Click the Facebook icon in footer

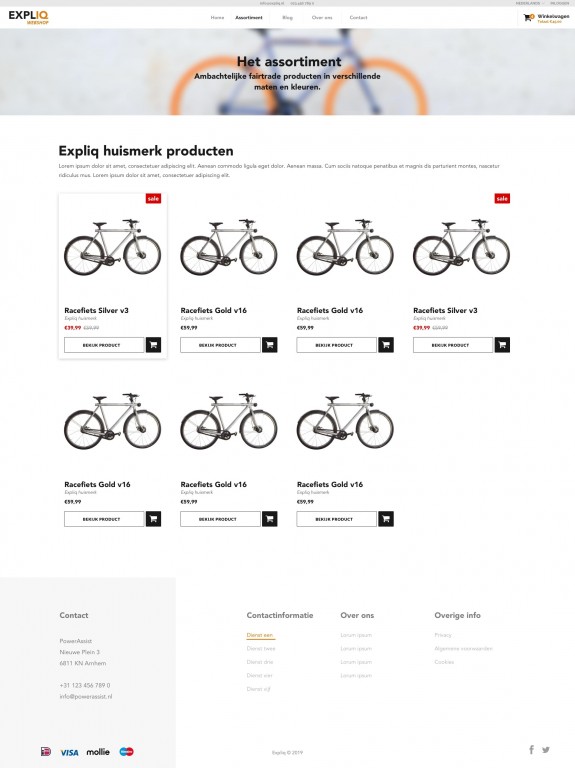point(531,749)
